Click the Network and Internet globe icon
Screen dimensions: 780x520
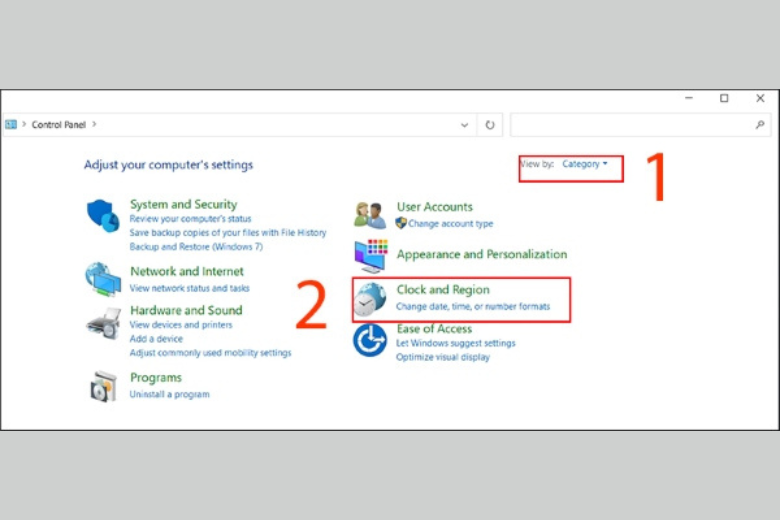103,279
